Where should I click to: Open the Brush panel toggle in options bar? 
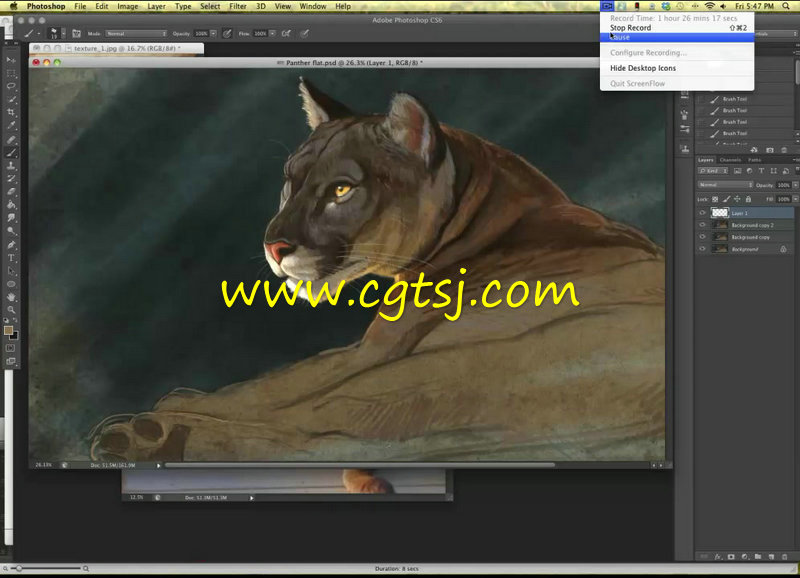coord(77,34)
